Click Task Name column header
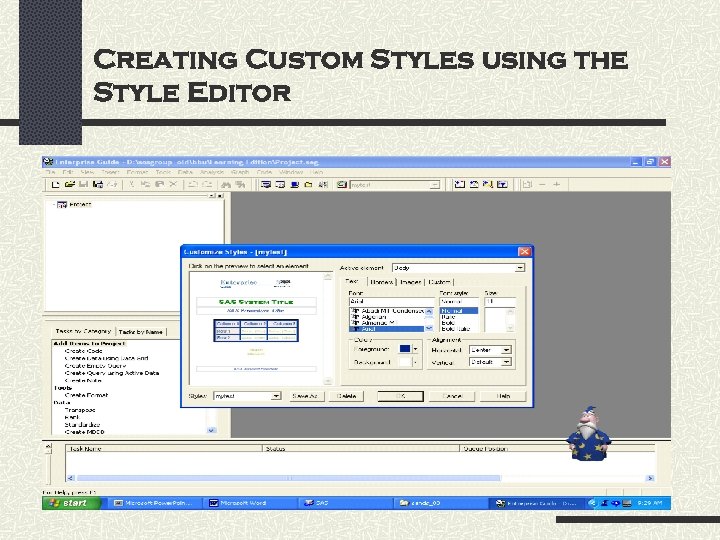This screenshot has width=720, height=540. click(x=164, y=449)
